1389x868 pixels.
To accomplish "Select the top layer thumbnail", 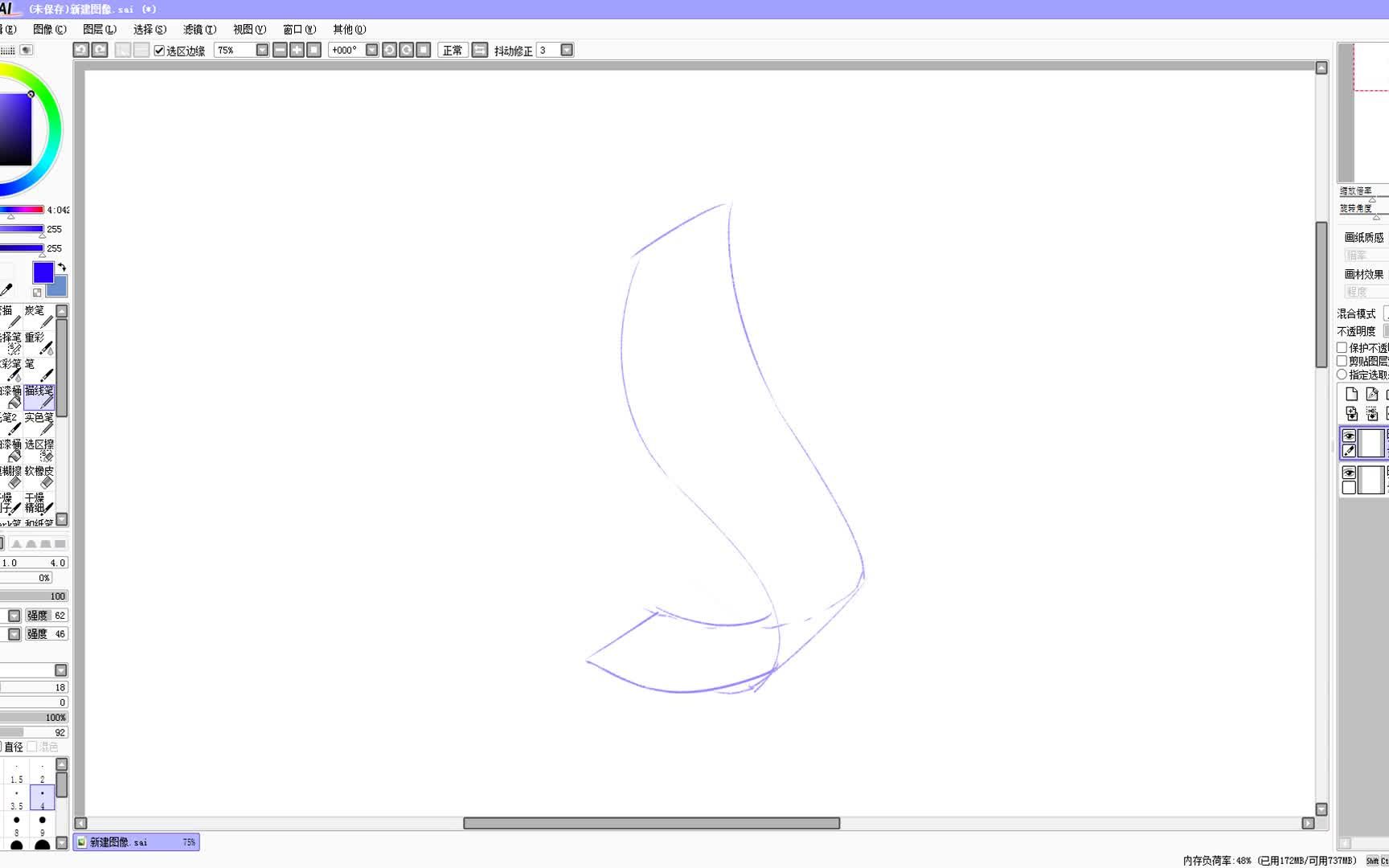I will pyautogui.click(x=1371, y=443).
